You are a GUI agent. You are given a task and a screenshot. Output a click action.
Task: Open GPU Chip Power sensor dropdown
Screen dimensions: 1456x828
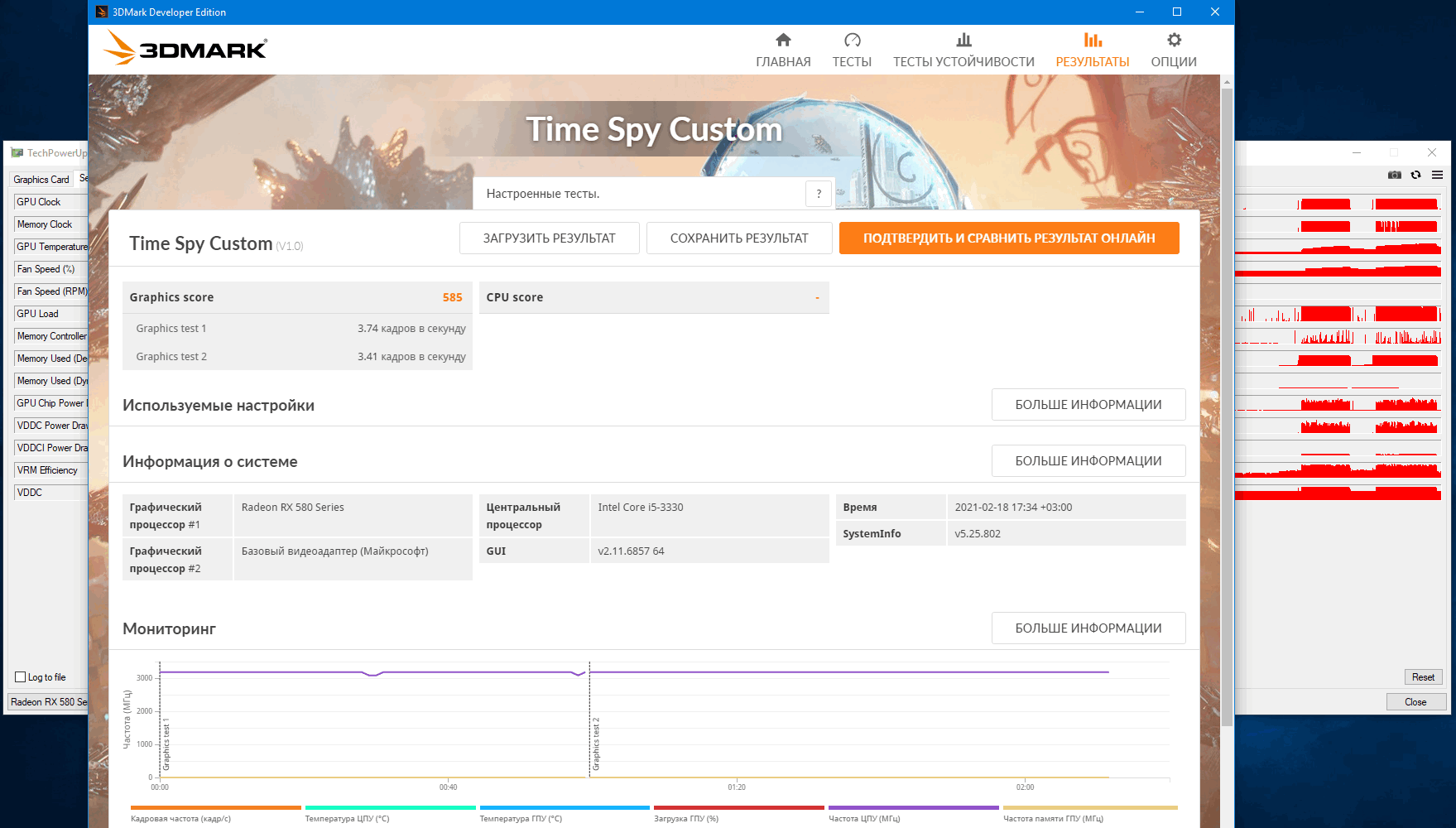[x=51, y=402]
